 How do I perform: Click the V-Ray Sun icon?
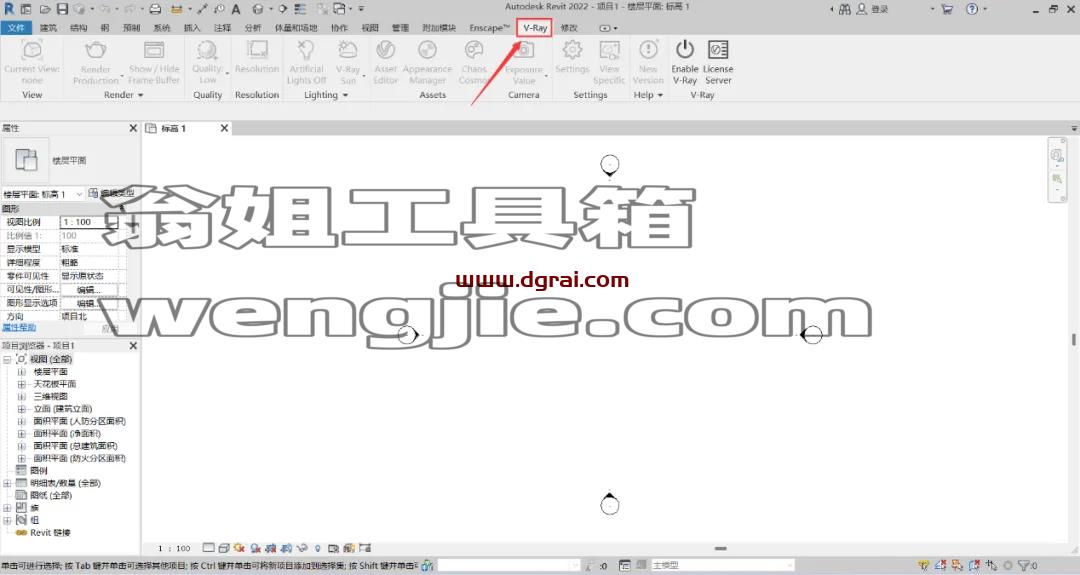click(x=348, y=50)
